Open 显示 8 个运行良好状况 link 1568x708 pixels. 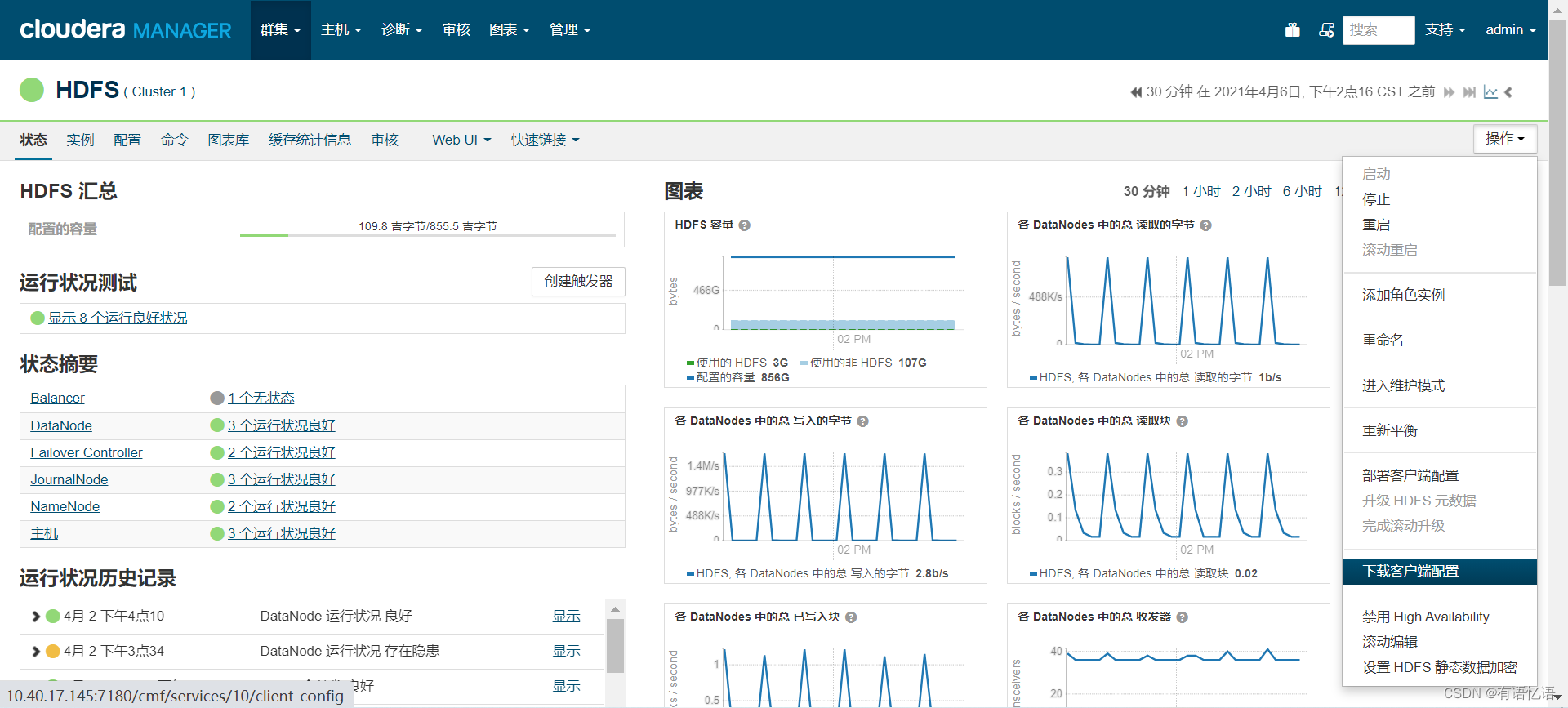[x=118, y=318]
